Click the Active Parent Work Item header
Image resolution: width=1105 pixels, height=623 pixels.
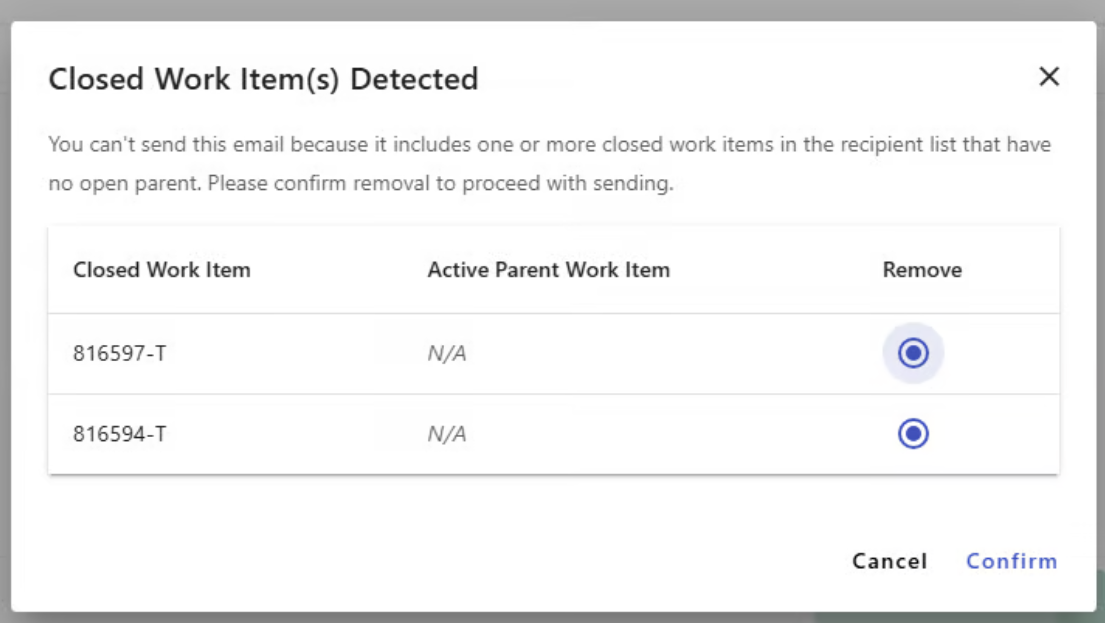click(x=548, y=270)
